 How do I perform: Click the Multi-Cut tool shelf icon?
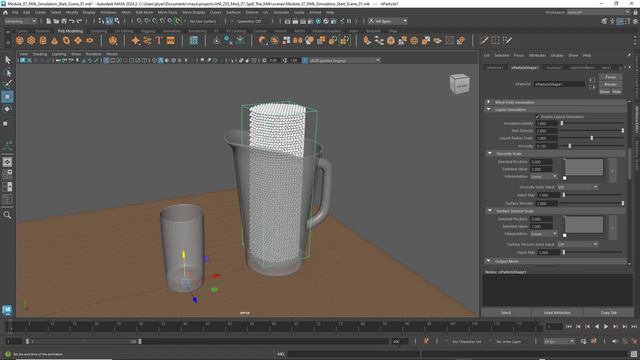(x=484, y=40)
